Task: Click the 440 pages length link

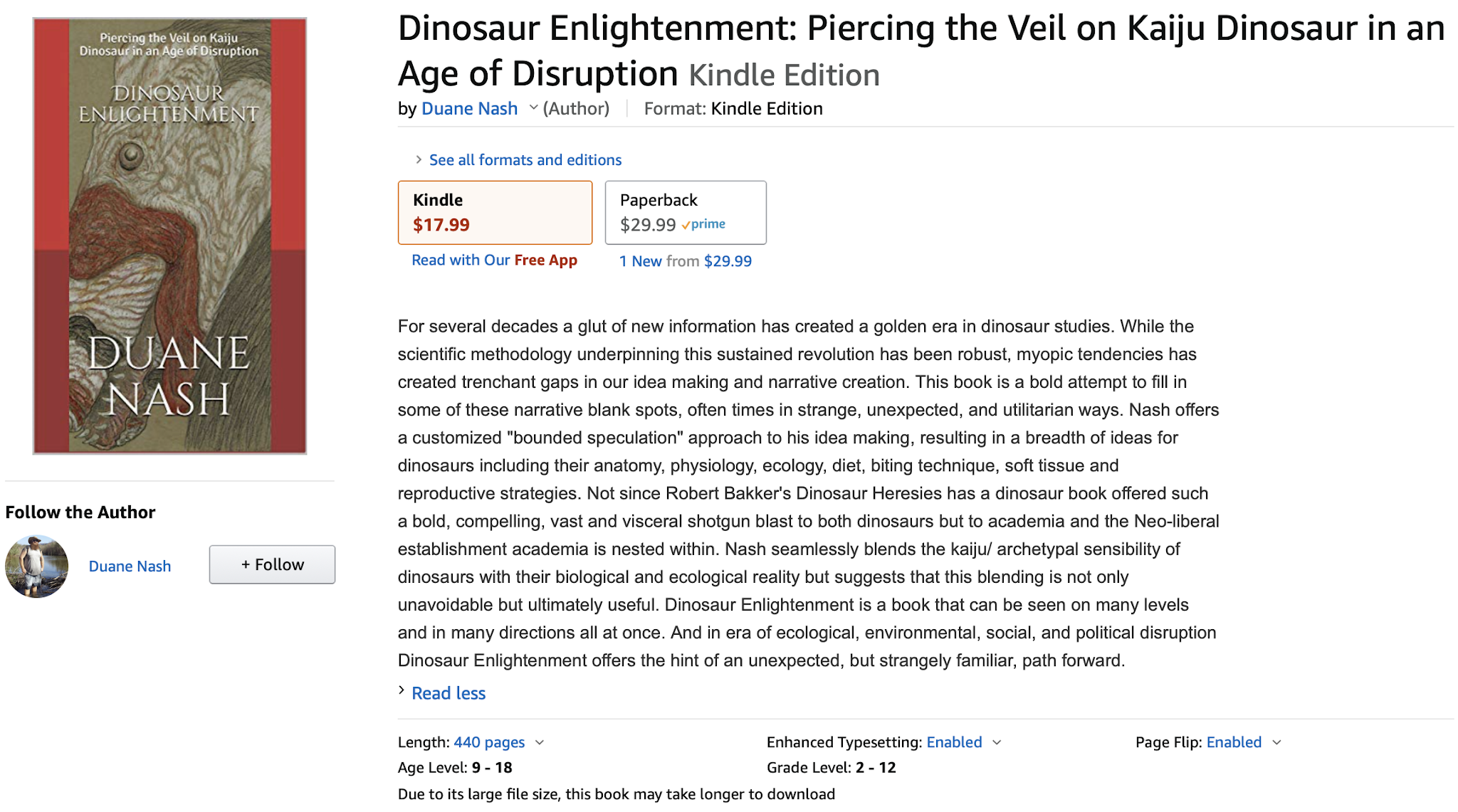Action: click(x=489, y=742)
